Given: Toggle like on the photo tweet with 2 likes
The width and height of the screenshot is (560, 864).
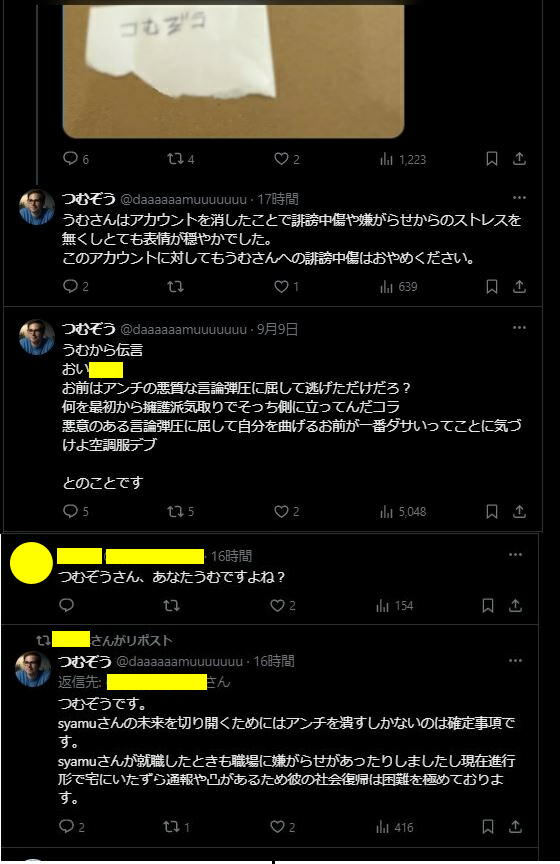Looking at the screenshot, I should [x=287, y=159].
